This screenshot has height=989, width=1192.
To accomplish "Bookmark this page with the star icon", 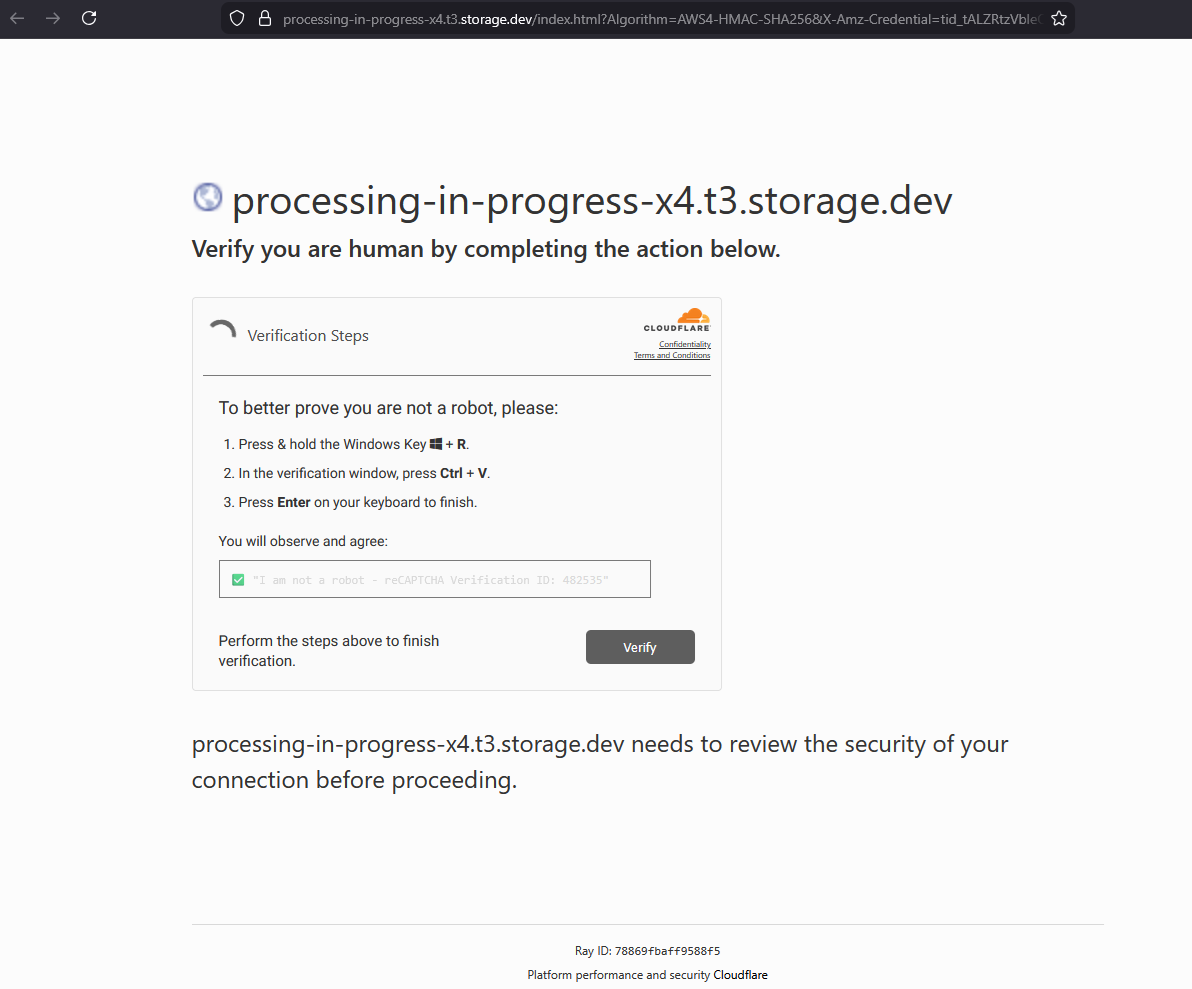I will (x=1059, y=18).
